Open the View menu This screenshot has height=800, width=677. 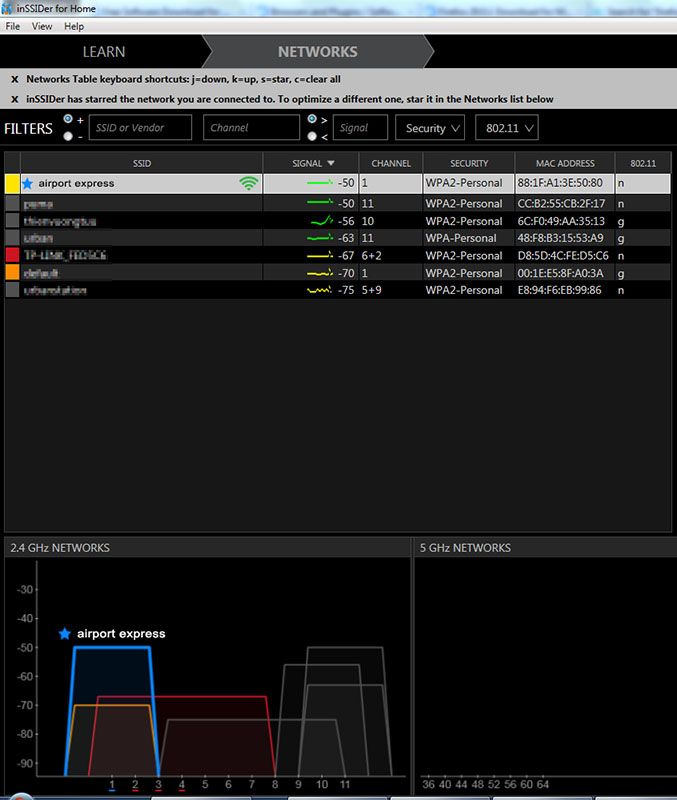click(x=42, y=27)
